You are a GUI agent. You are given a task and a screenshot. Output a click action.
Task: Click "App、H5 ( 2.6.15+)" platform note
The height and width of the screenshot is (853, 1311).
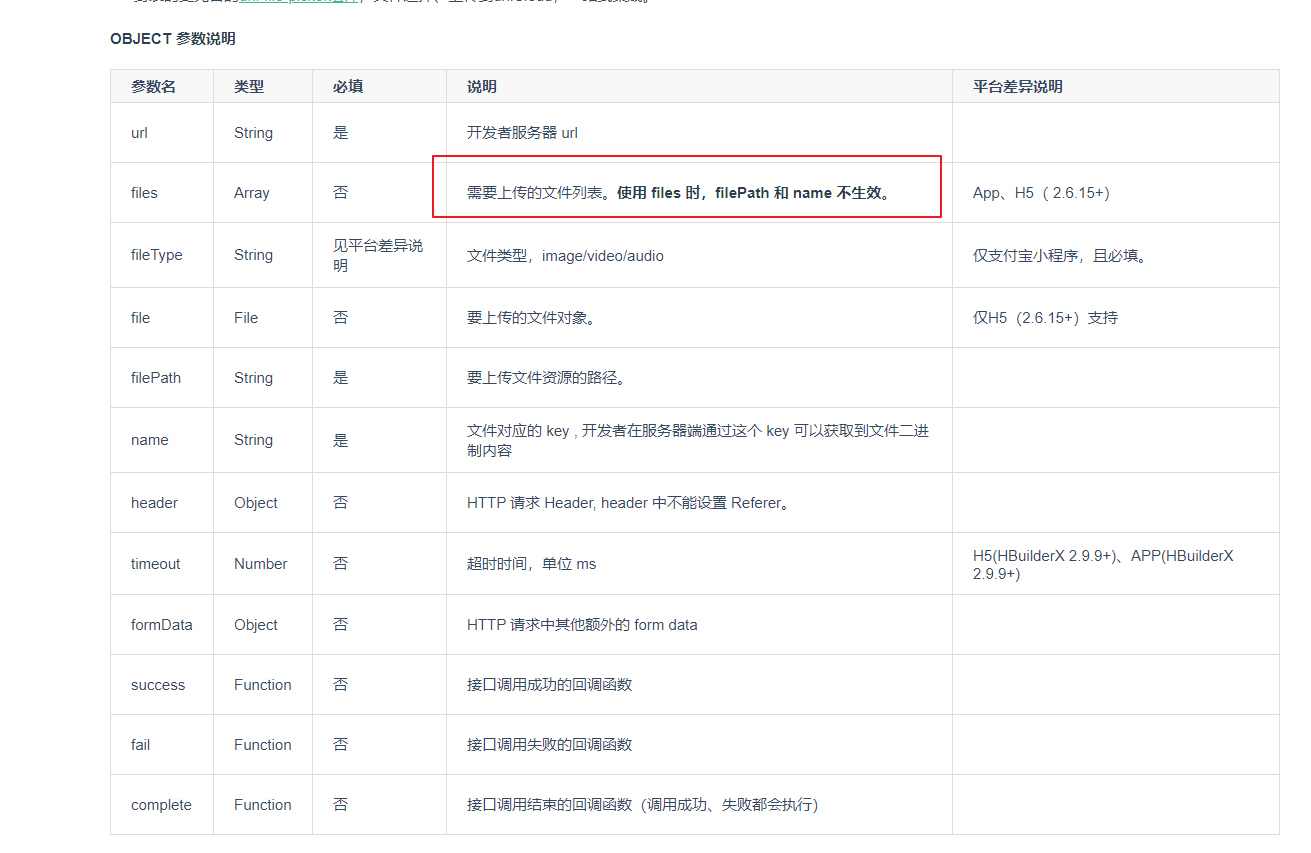(x=1041, y=193)
